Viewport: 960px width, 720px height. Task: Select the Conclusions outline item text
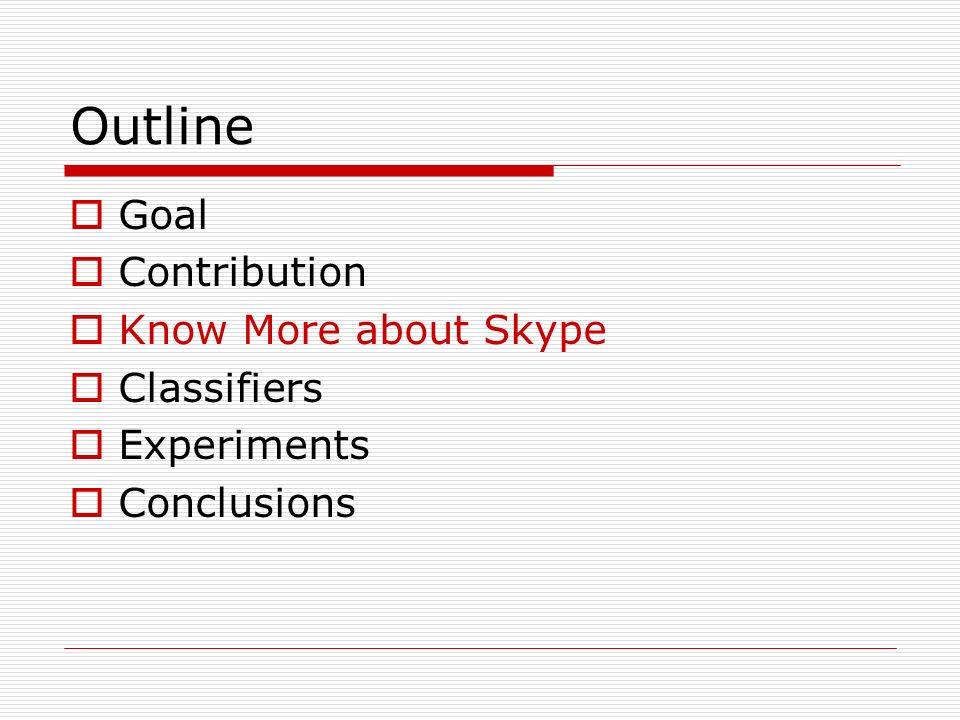(x=237, y=502)
